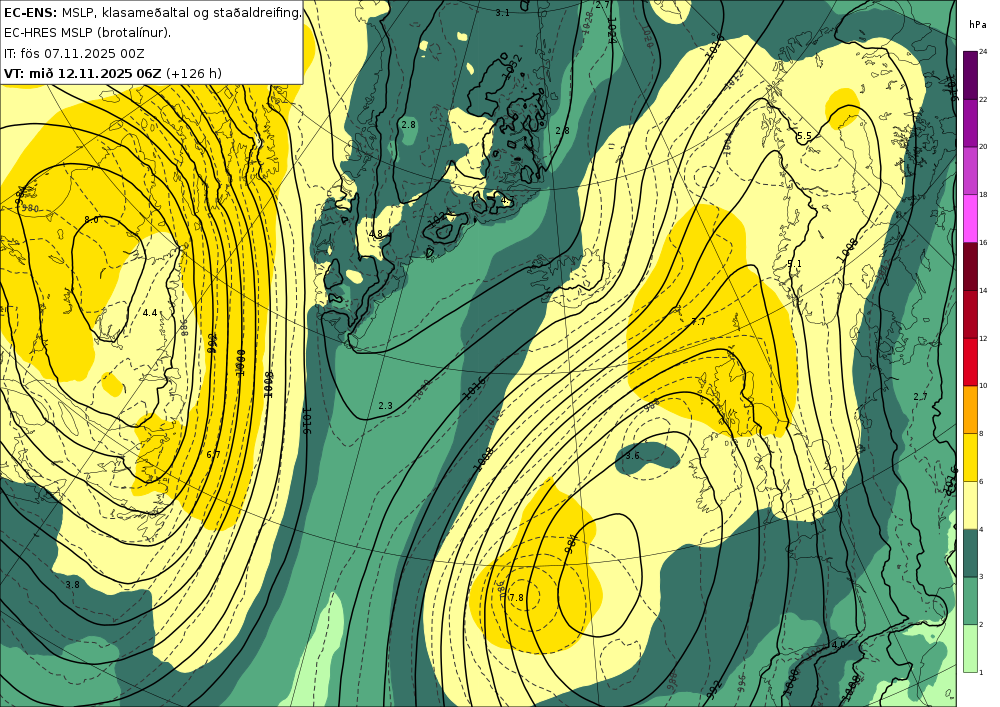The width and height of the screenshot is (1000, 707).
Task: Click the 4.4 spread value on the map
Action: [150, 312]
